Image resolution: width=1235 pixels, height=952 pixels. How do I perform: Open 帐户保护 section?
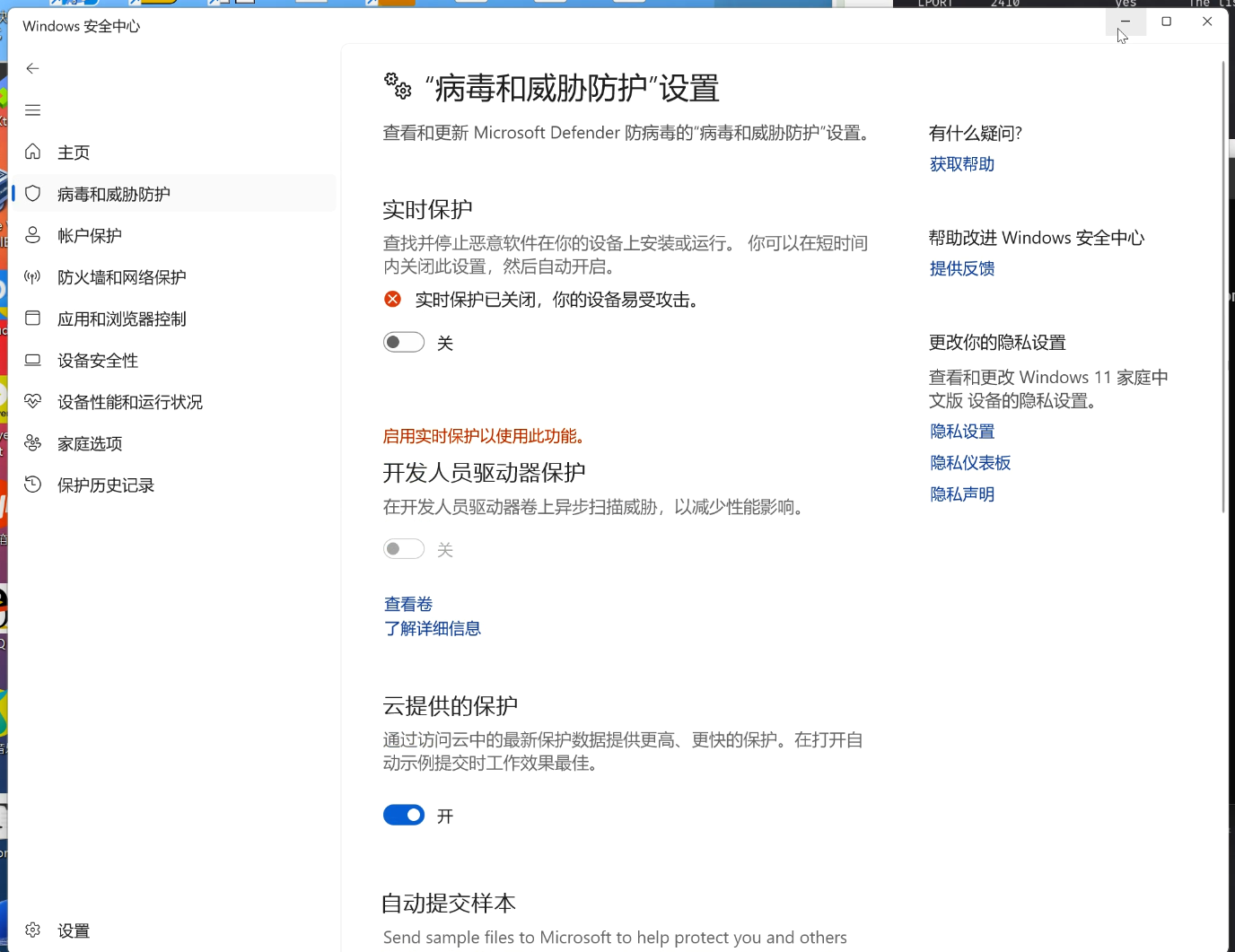click(x=175, y=235)
